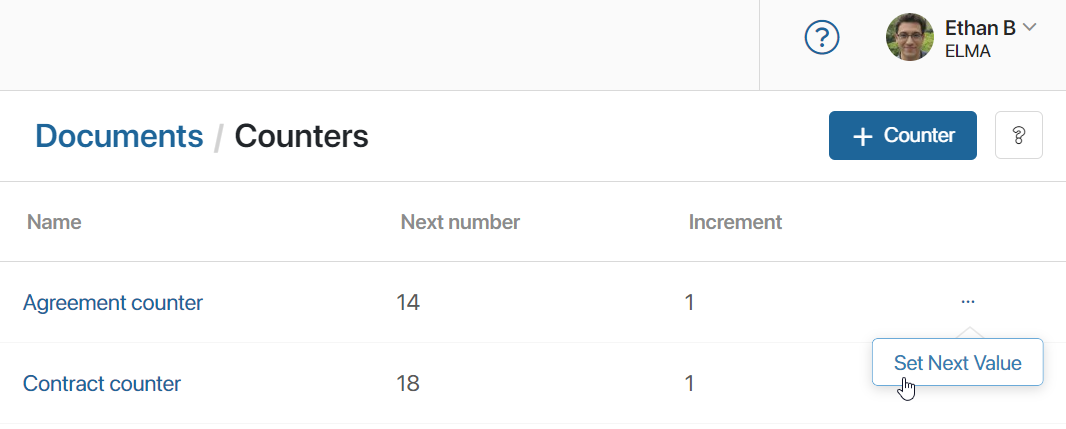
Task: Select Set Next Value menu item
Action: (957, 363)
